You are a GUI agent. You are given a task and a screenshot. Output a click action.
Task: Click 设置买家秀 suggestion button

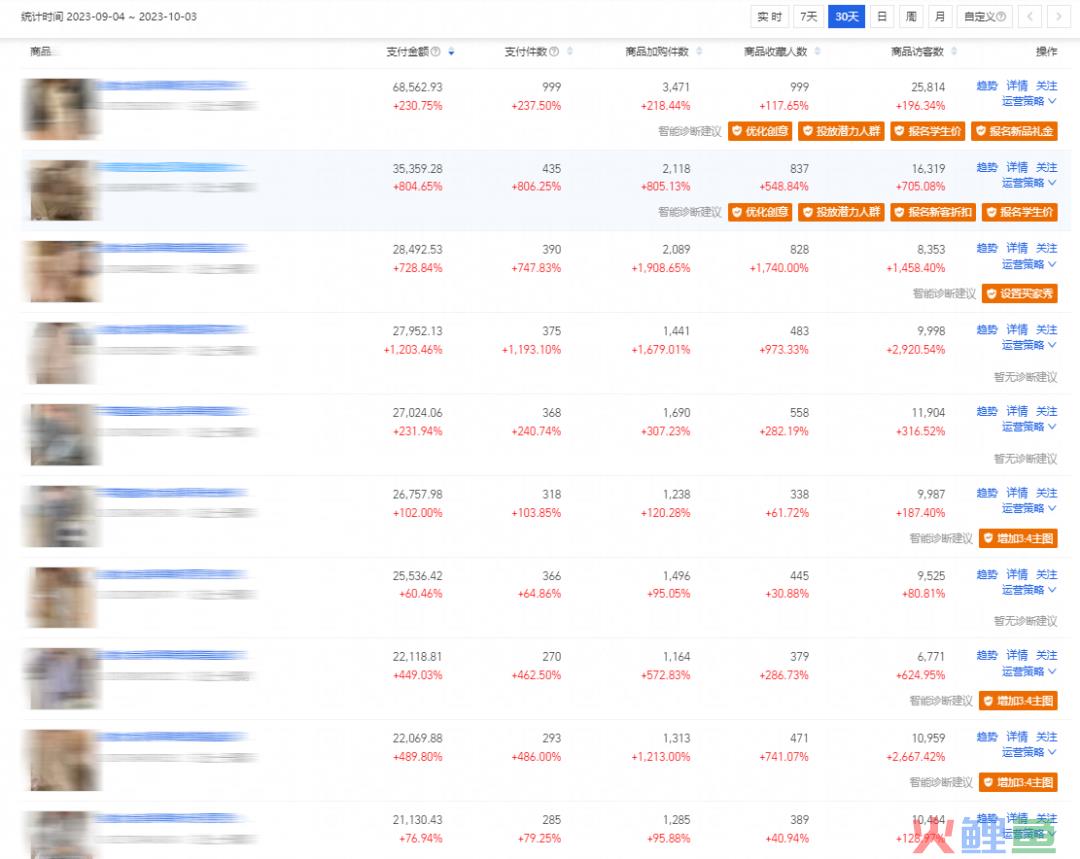coord(1019,293)
